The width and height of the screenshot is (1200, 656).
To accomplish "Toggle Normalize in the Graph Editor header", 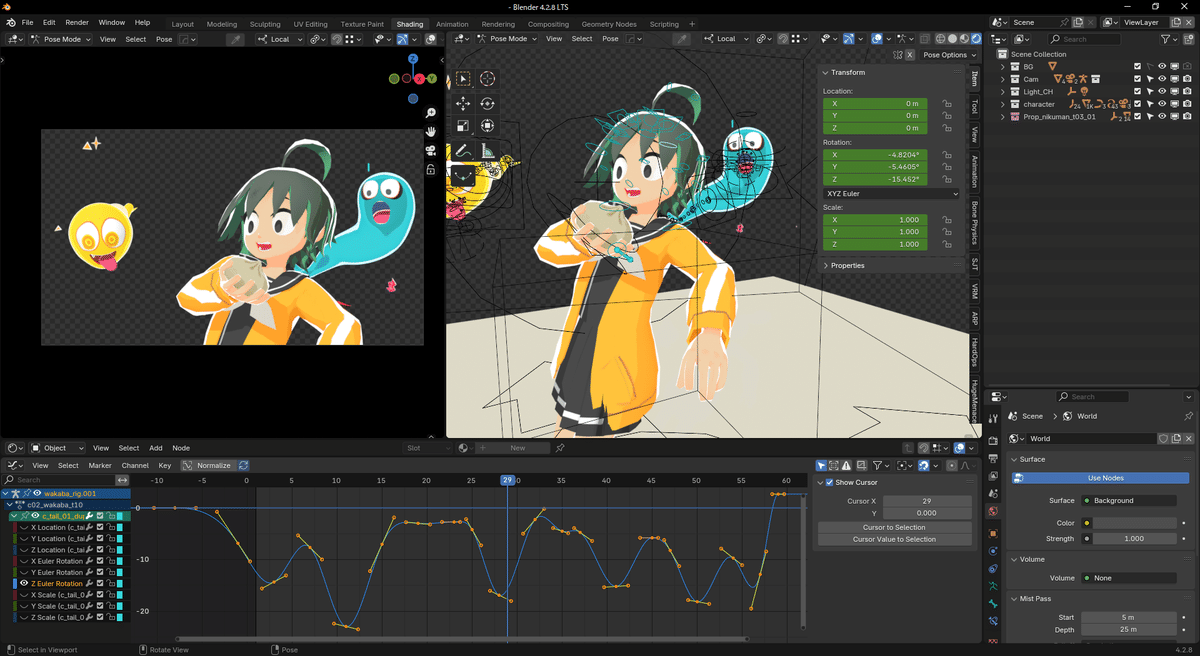I will (210, 464).
